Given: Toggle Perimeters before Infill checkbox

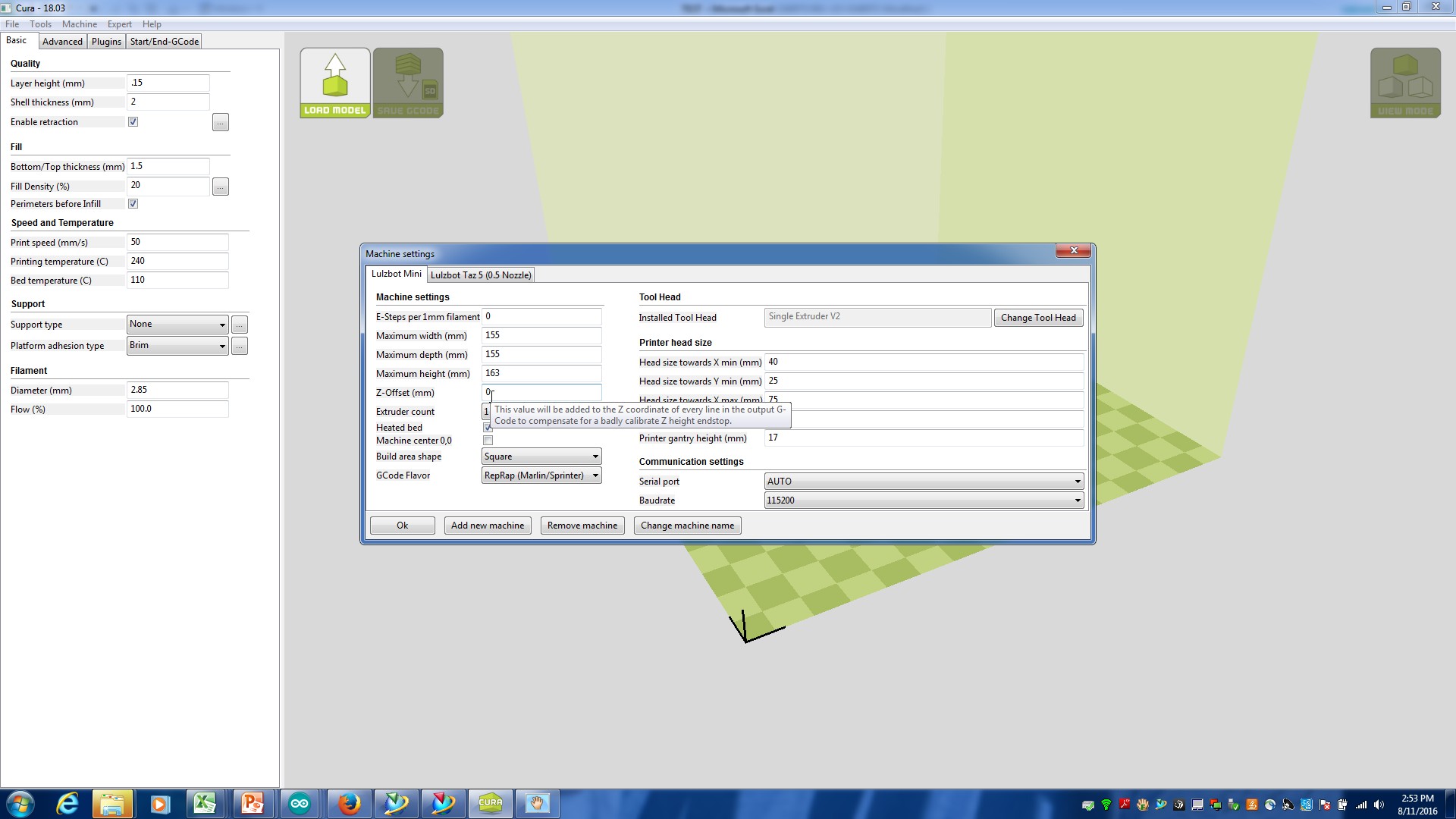Looking at the screenshot, I should 133,204.
